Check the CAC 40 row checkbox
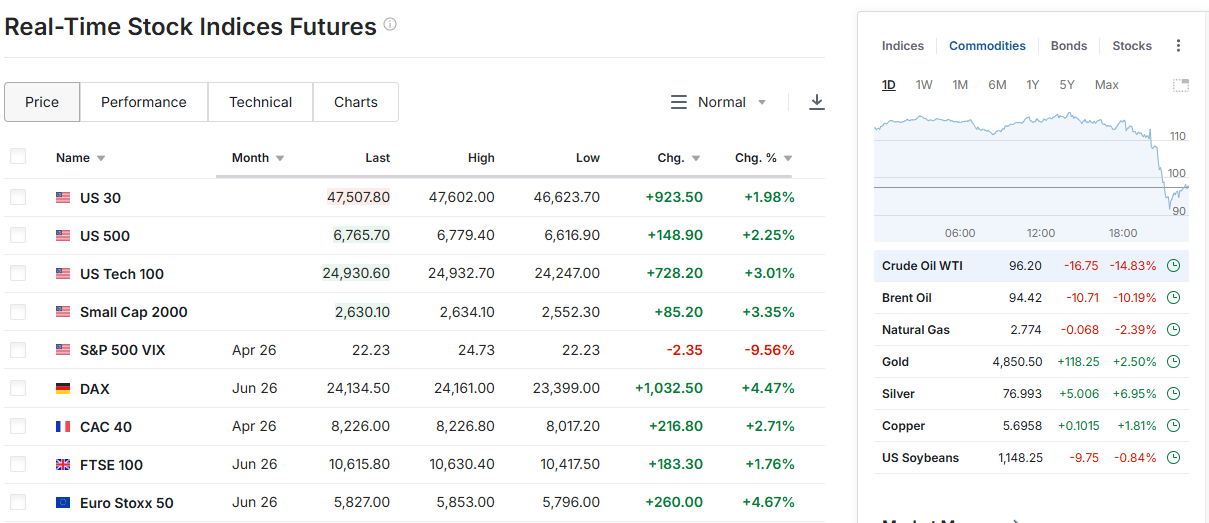The image size is (1209, 523). point(18,426)
